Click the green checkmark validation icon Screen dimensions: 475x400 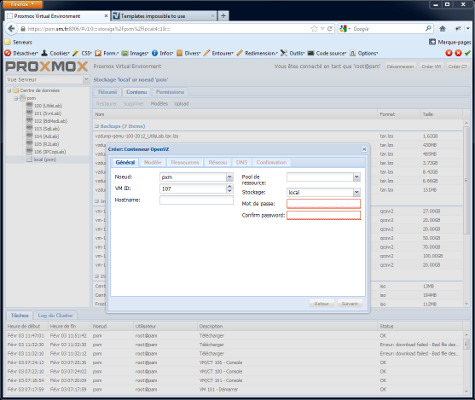click(x=468, y=53)
